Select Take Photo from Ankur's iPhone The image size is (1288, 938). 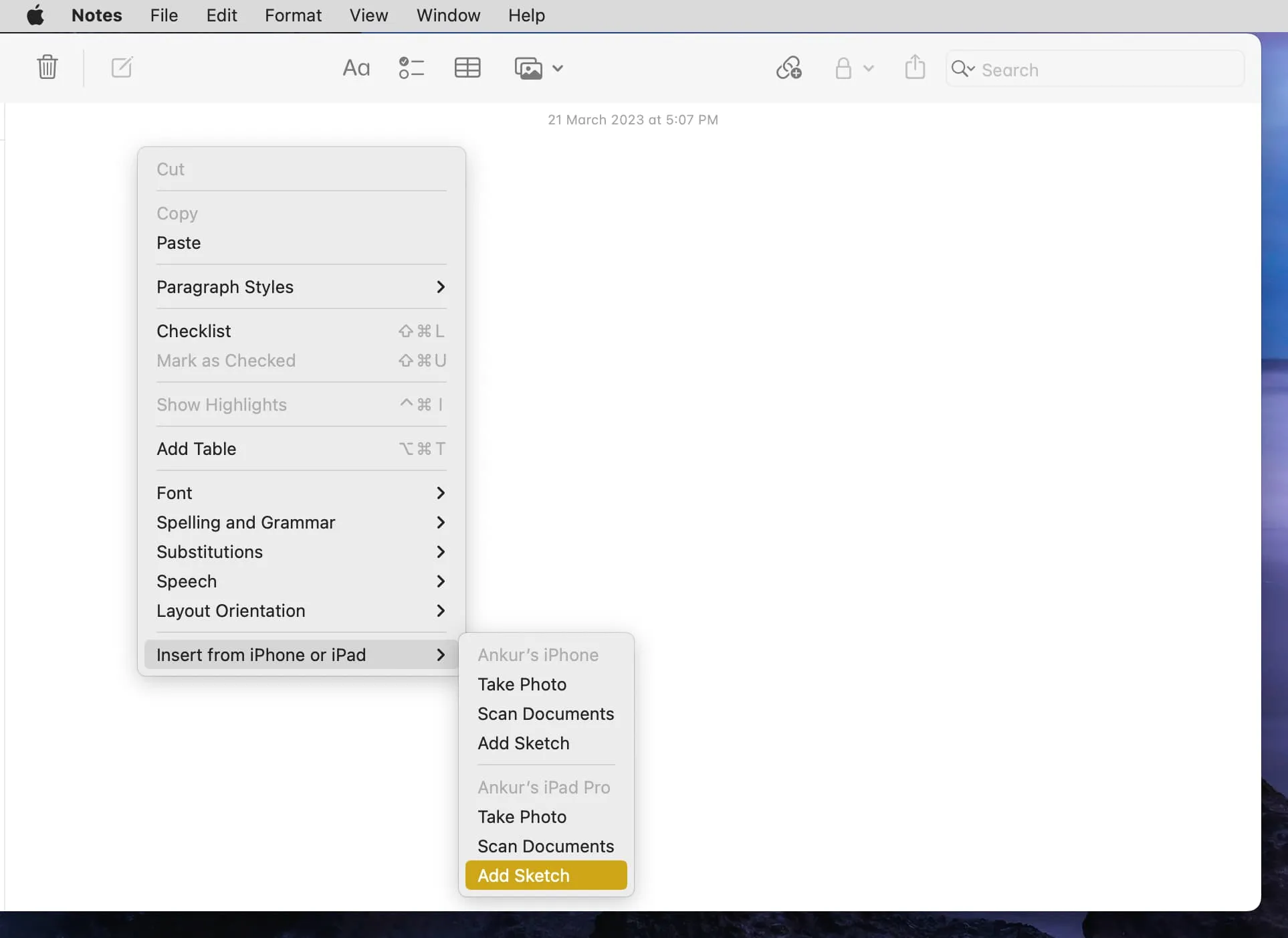pos(522,684)
